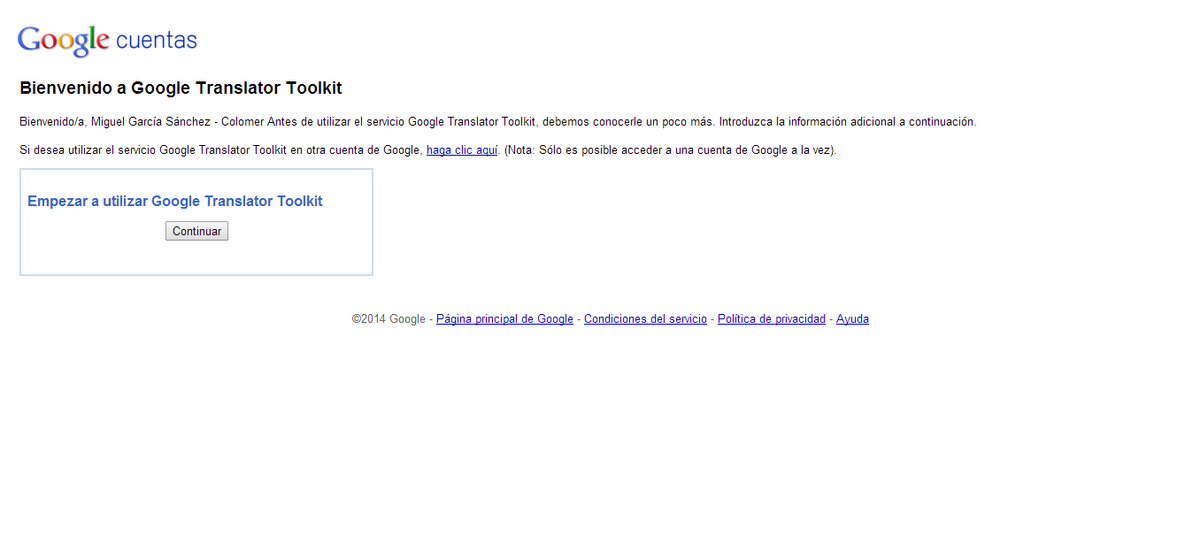Open 'Política de privacidad' footer link
Image resolution: width=1200 pixels, height=536 pixels.
point(771,319)
